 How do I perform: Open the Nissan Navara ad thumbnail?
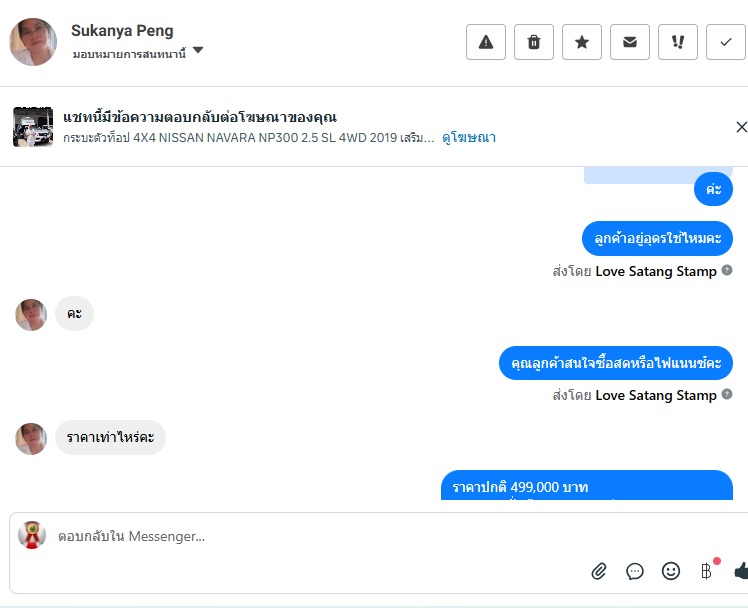33,127
